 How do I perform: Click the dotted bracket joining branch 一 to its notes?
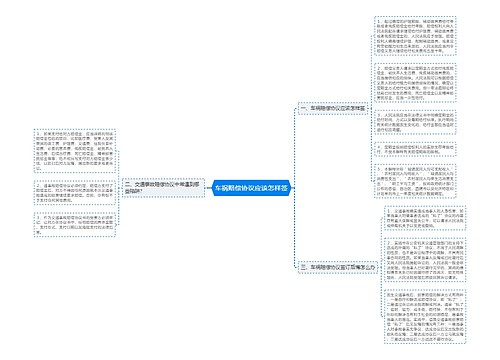371,109
